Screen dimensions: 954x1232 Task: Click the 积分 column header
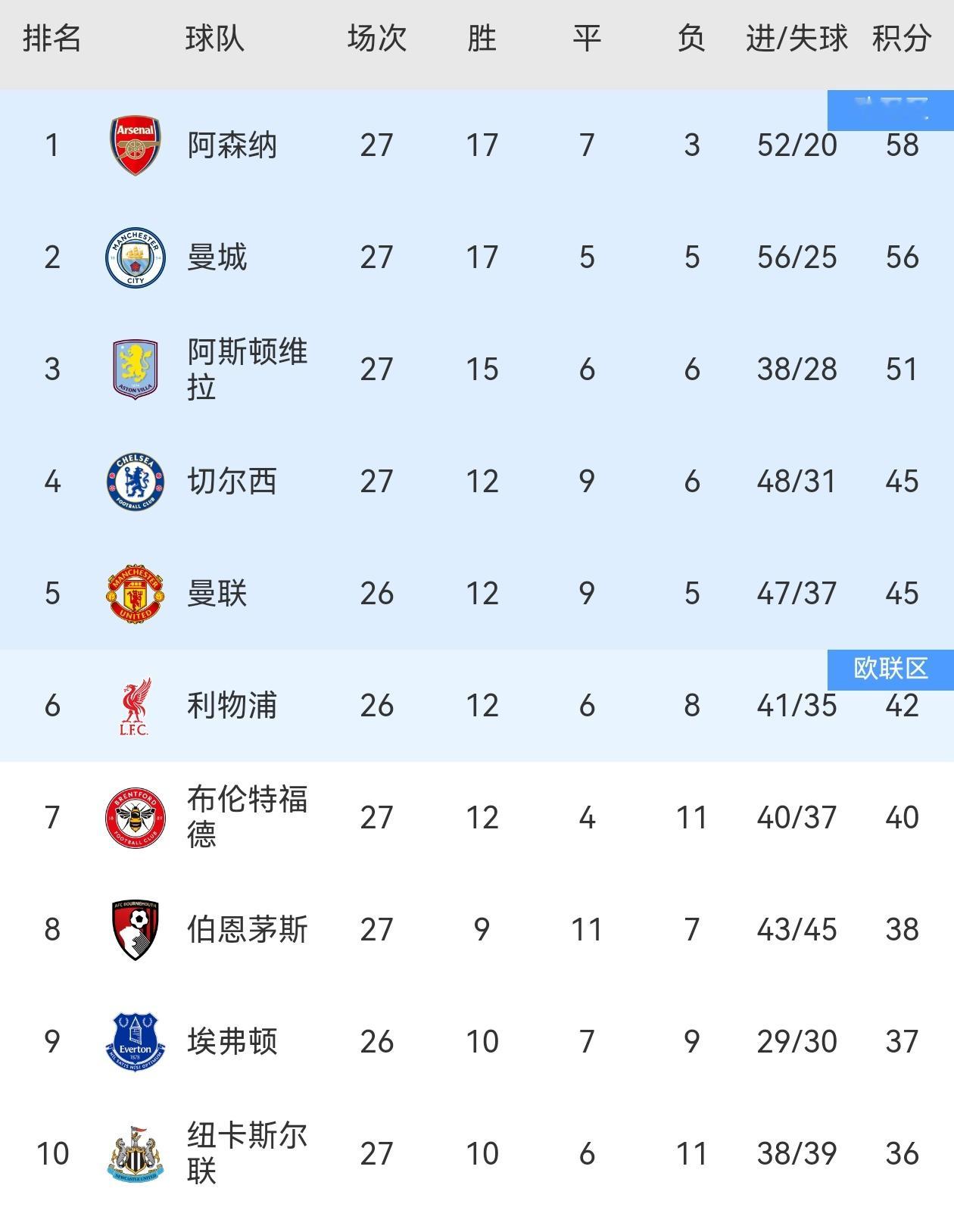point(901,39)
